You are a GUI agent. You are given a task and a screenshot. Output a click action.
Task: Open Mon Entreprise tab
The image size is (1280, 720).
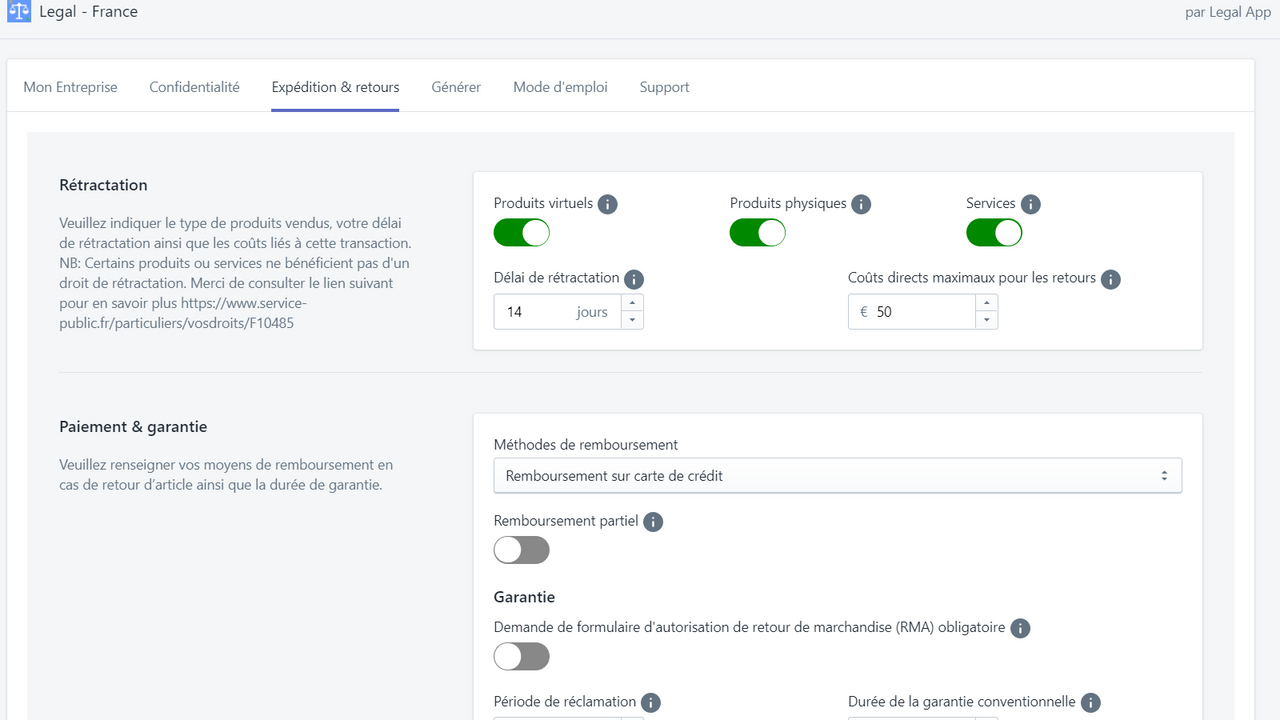pos(70,87)
